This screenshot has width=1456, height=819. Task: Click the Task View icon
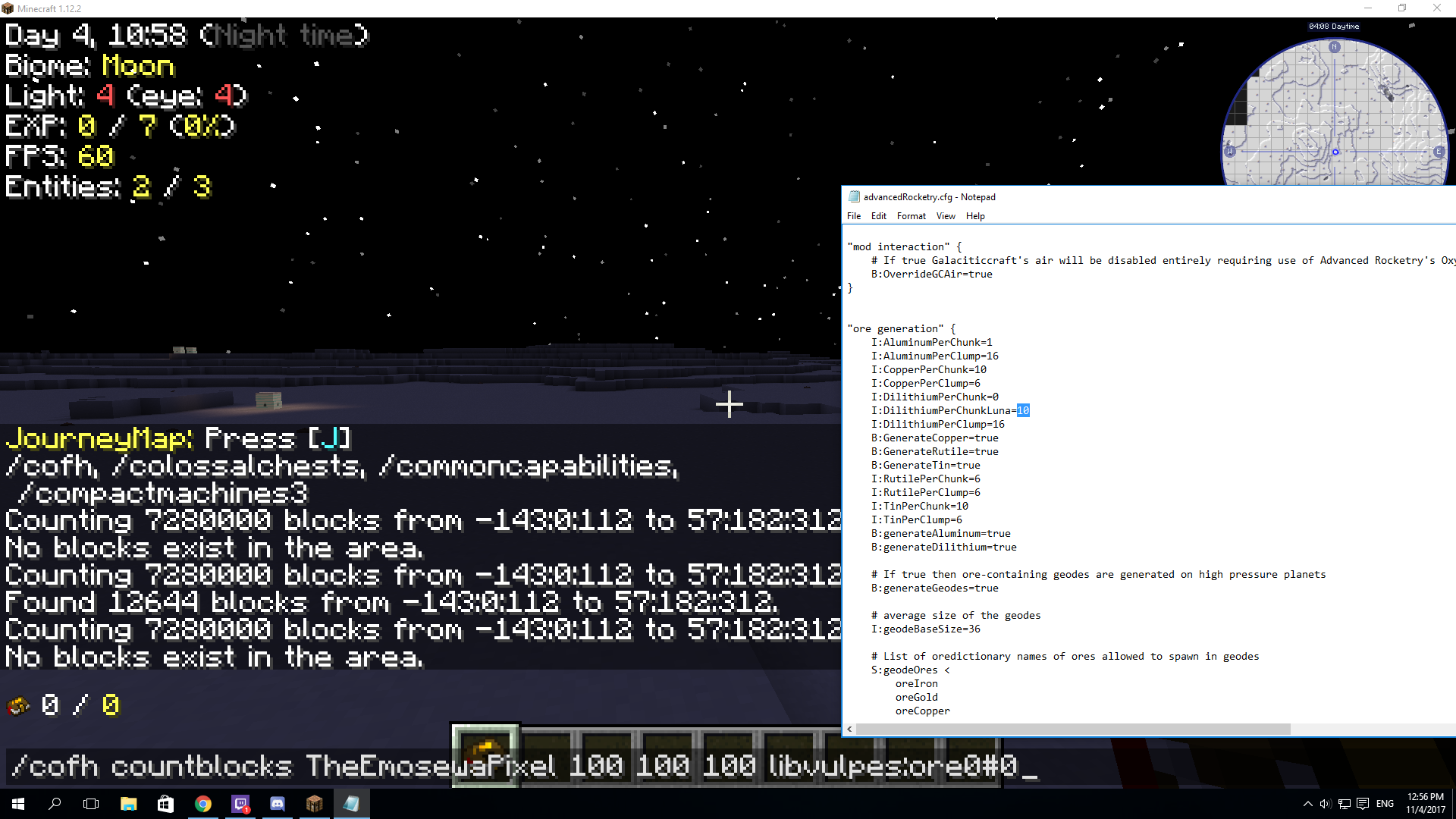click(x=91, y=803)
